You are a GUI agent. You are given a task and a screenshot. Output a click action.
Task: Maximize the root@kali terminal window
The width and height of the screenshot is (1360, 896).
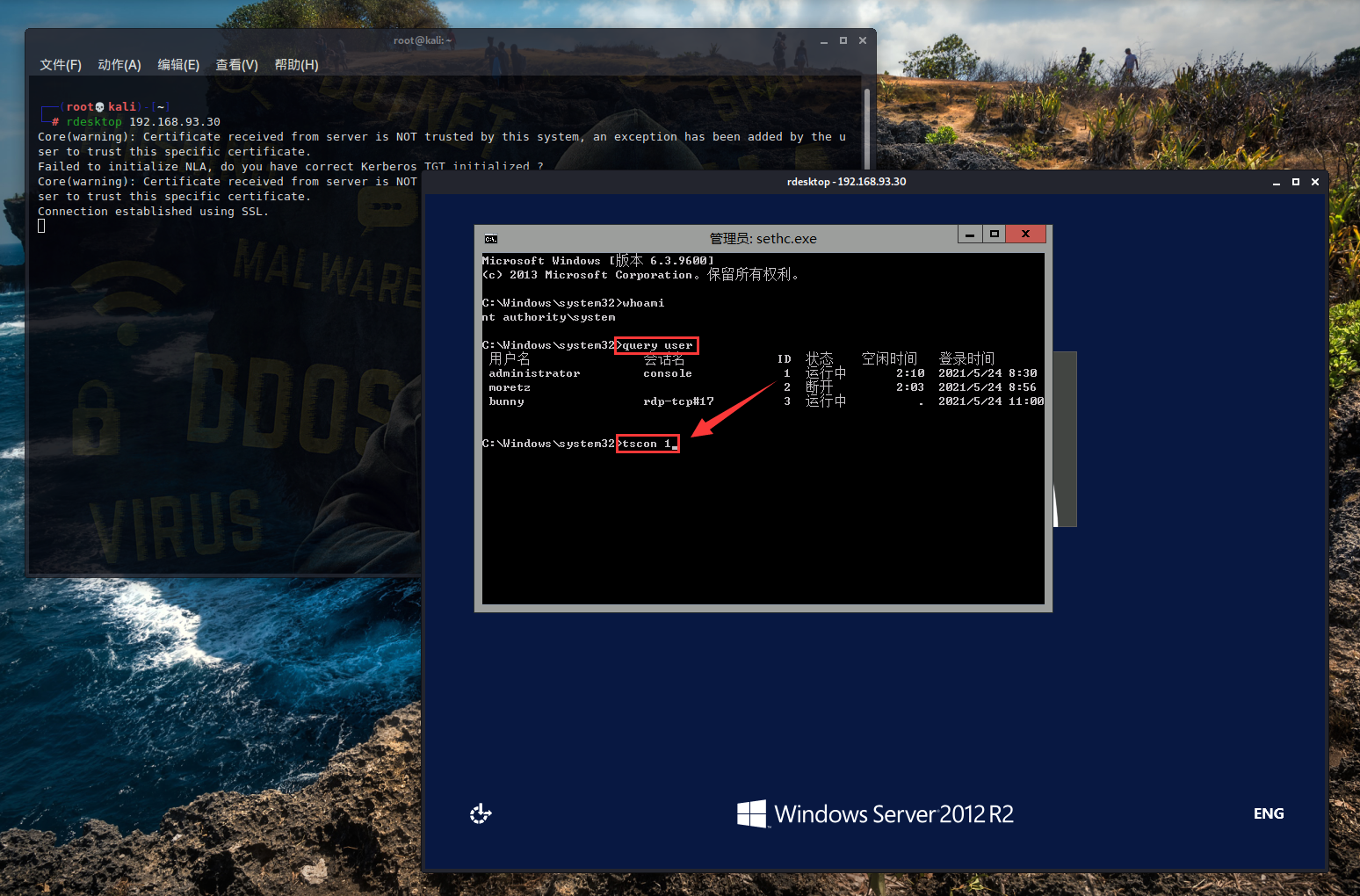[843, 40]
